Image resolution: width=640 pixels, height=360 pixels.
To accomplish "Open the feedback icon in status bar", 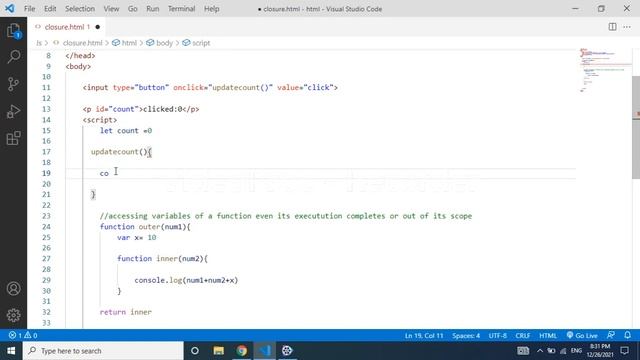I will [611, 335].
